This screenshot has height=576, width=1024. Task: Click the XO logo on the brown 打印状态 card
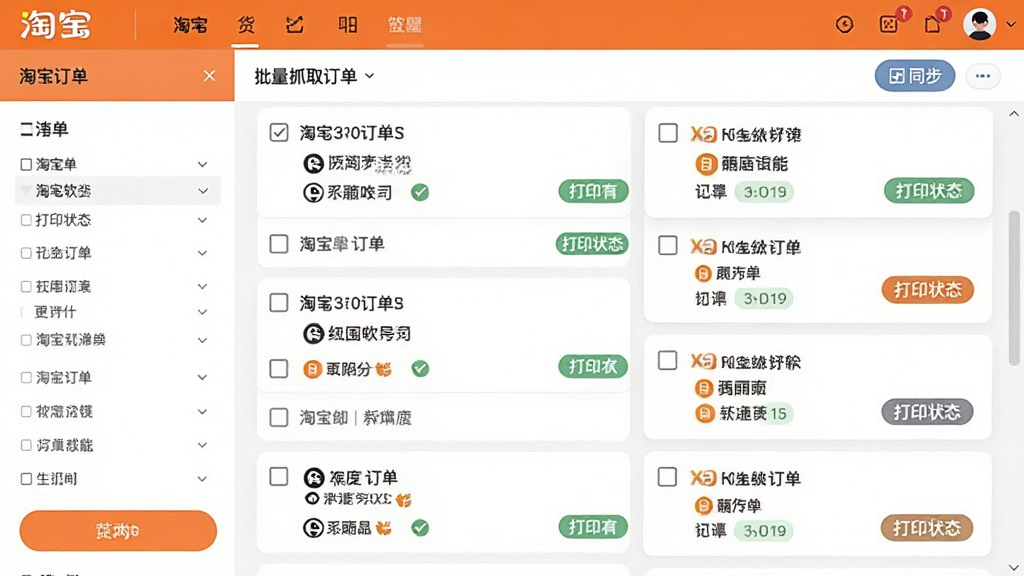pos(703,477)
